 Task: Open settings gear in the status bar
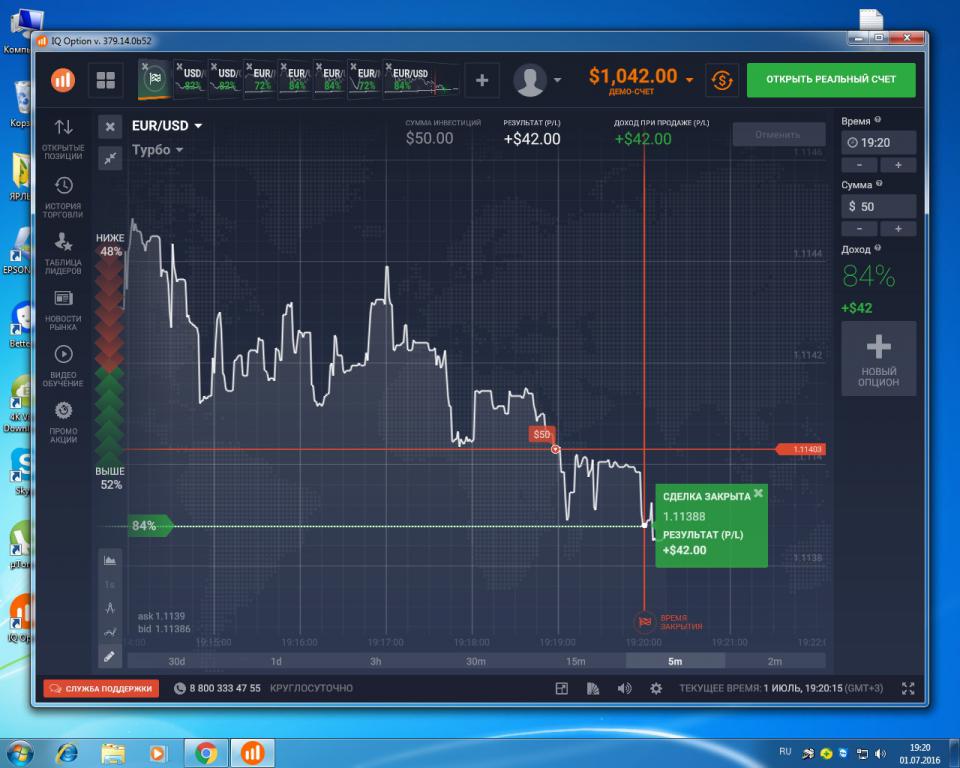click(656, 688)
